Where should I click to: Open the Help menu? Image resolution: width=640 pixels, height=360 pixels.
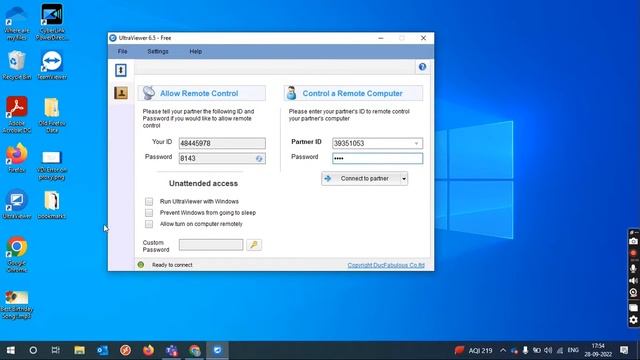pyautogui.click(x=196, y=51)
